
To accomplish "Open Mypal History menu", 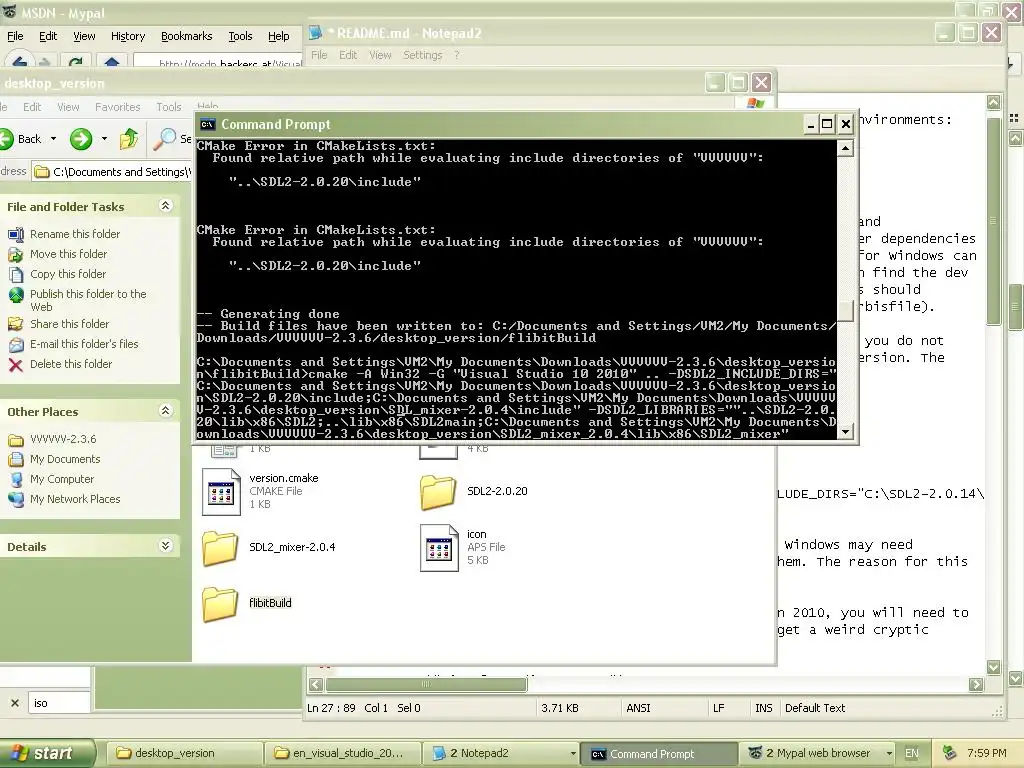I will click(128, 36).
